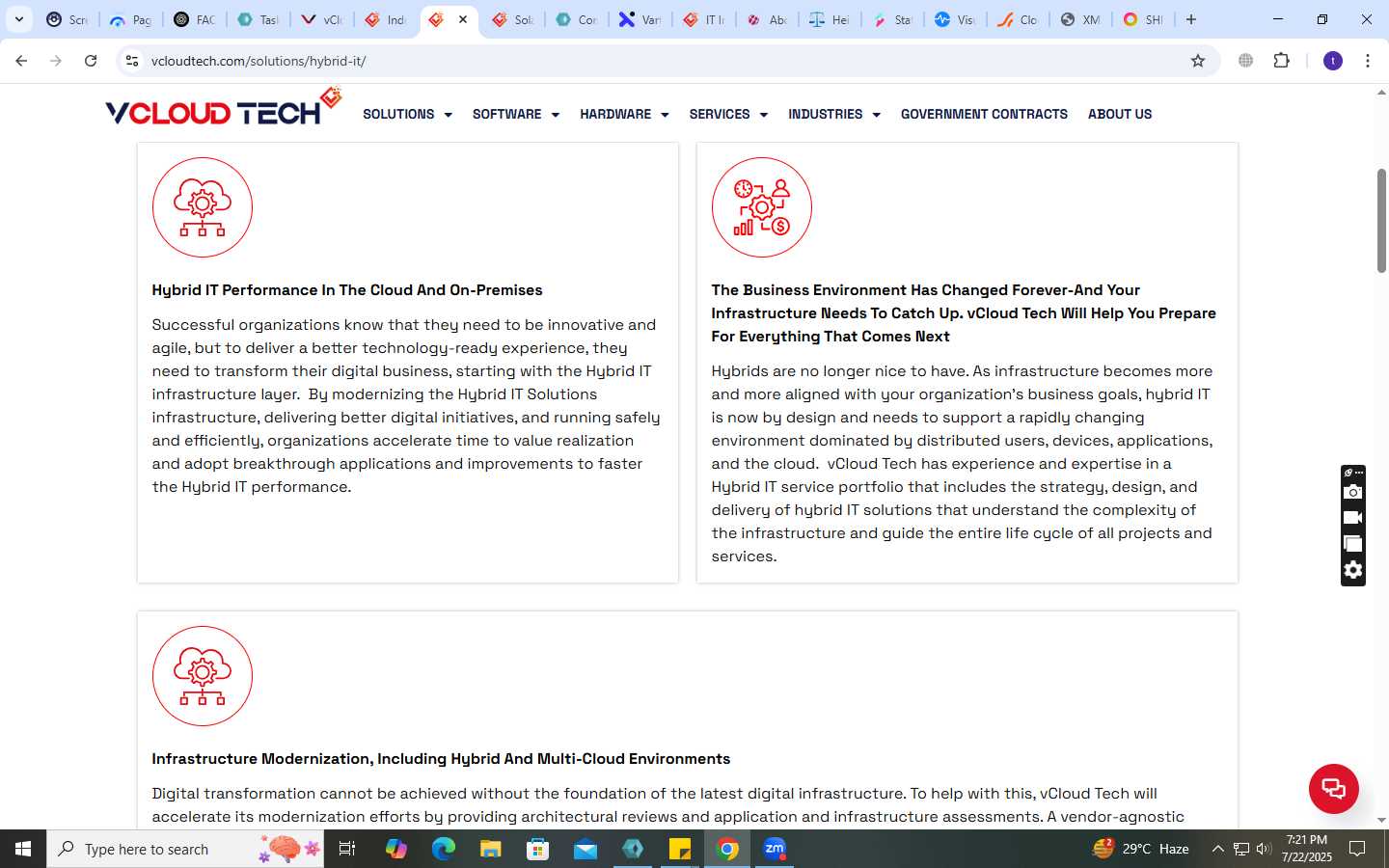Open the tab search dropdown arrow
This screenshot has height=868, width=1389.
pyautogui.click(x=18, y=19)
